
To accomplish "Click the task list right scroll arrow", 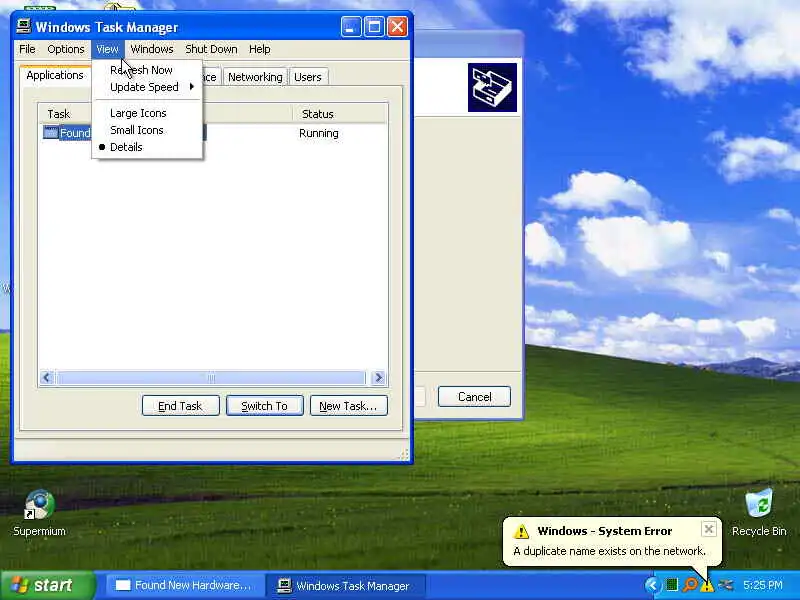I will coord(379,378).
